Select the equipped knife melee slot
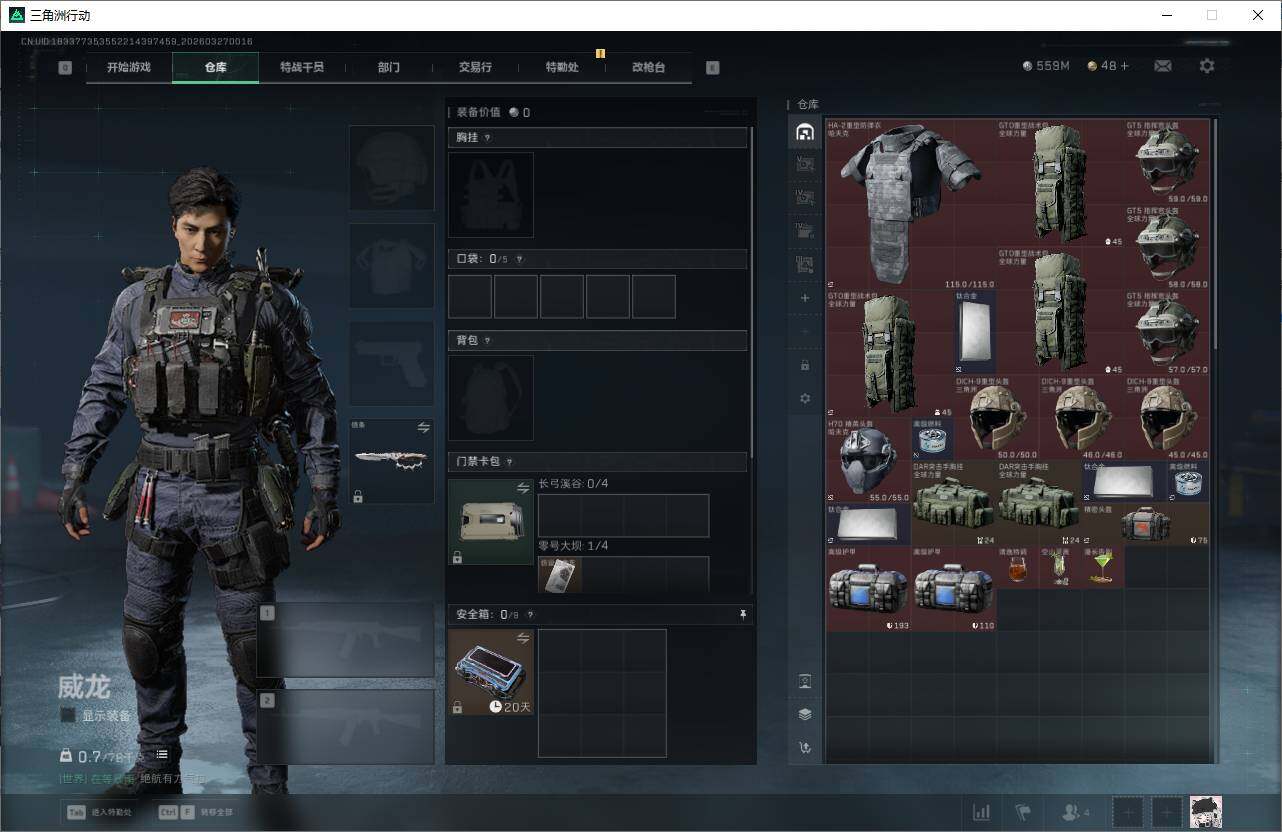1282x832 pixels. coord(391,461)
